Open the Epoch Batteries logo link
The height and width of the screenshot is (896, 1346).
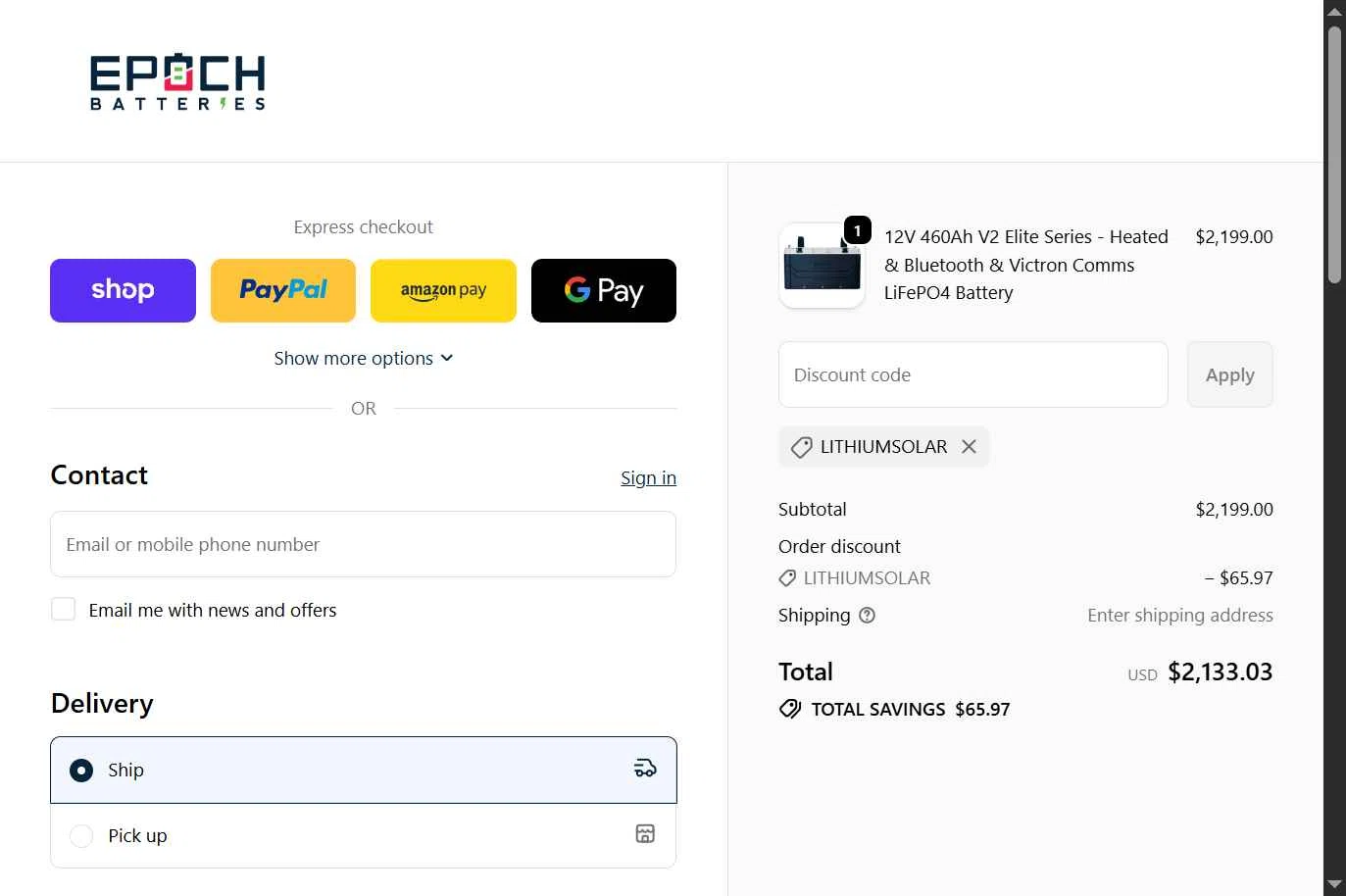click(x=177, y=82)
